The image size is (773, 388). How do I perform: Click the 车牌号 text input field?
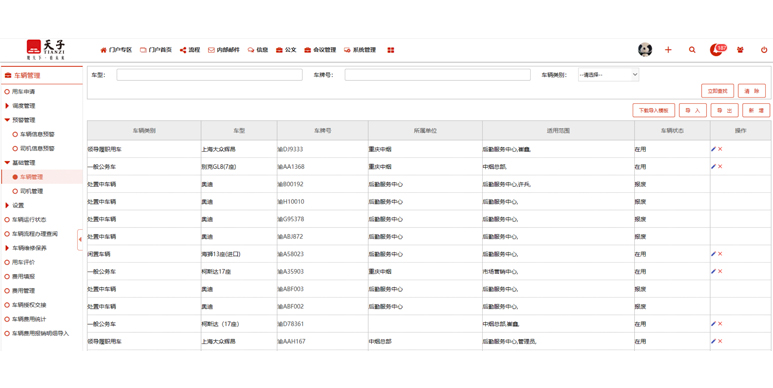[x=437, y=75]
